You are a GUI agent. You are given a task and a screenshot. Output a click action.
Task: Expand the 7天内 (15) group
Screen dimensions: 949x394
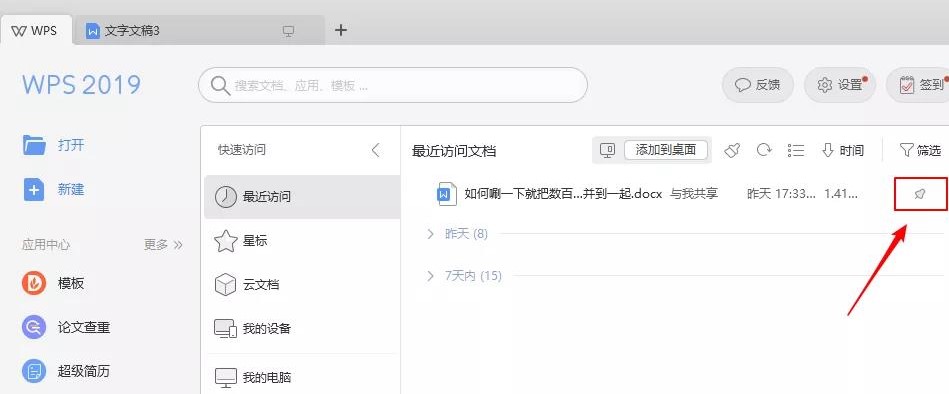click(x=464, y=276)
